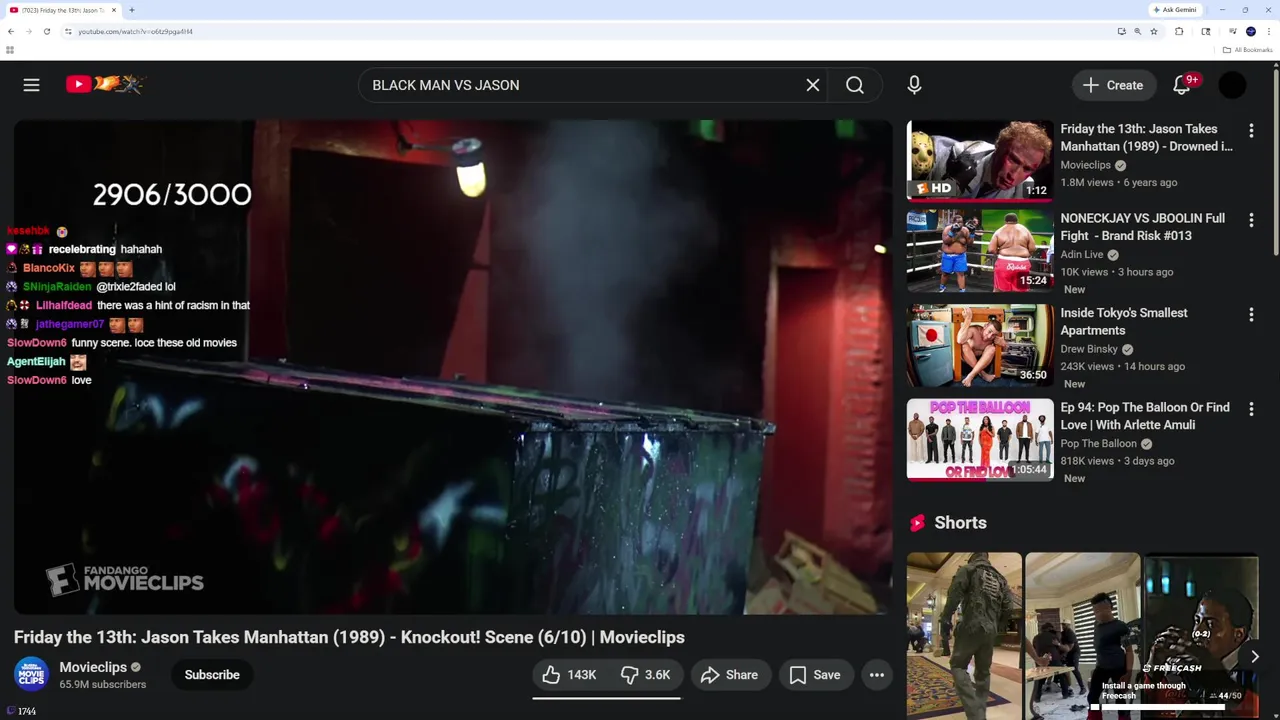Close the Friday the 13th tab
The height and width of the screenshot is (720, 1280).
click(x=114, y=10)
